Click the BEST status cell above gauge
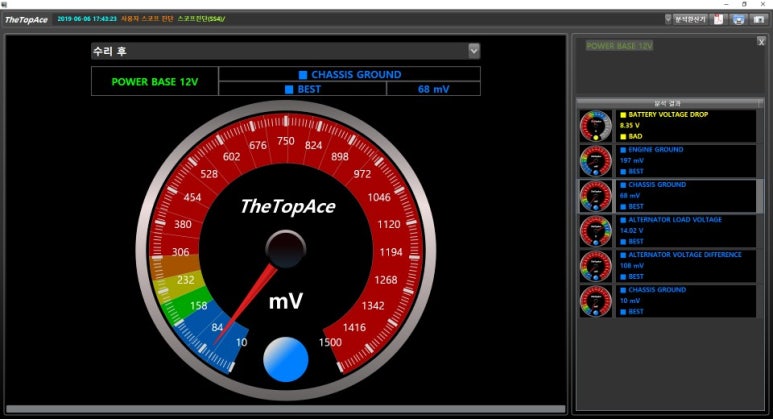This screenshot has height=419, width=773. pos(303,89)
